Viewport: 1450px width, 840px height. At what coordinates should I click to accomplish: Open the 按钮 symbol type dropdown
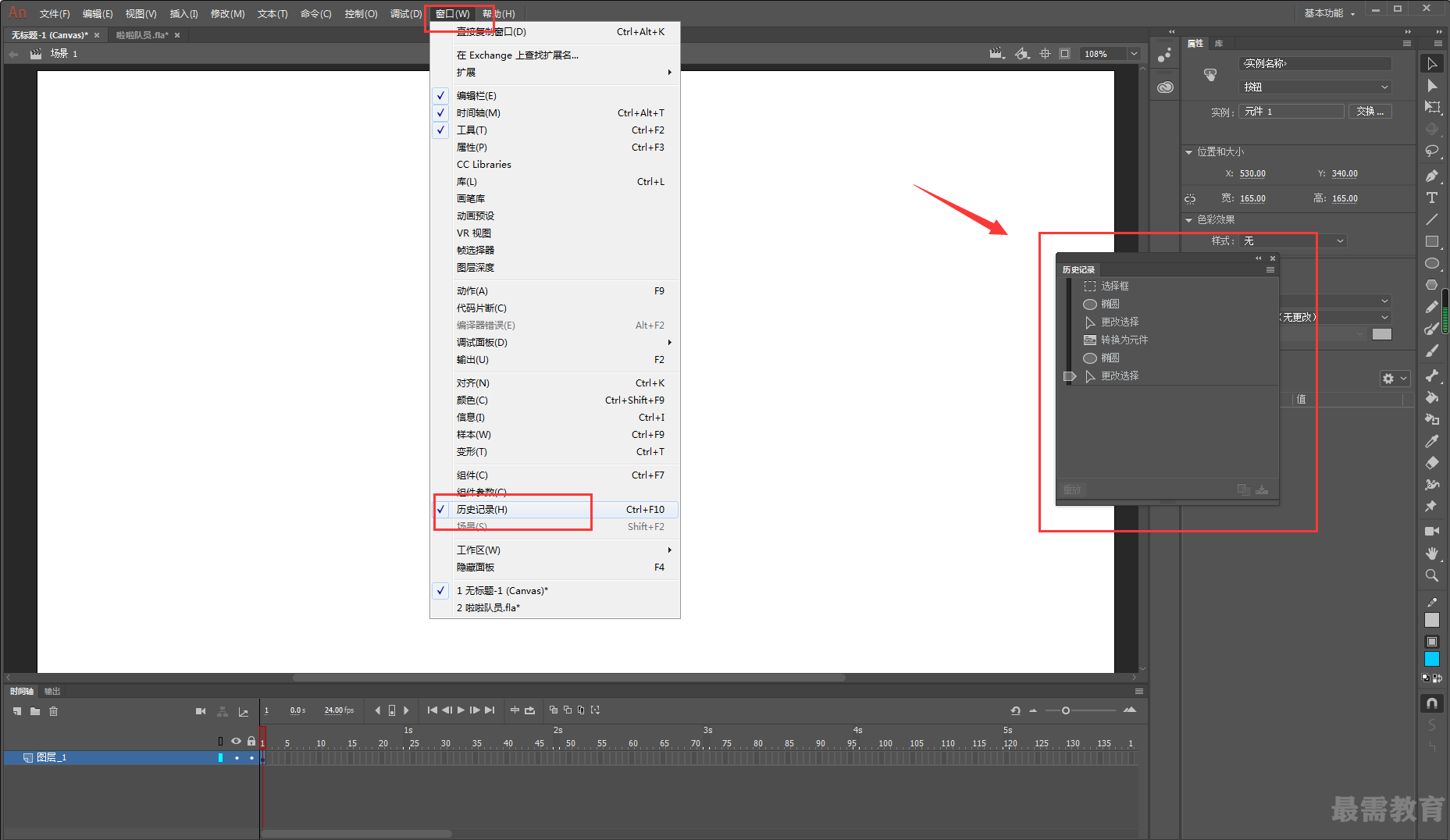pyautogui.click(x=1315, y=87)
